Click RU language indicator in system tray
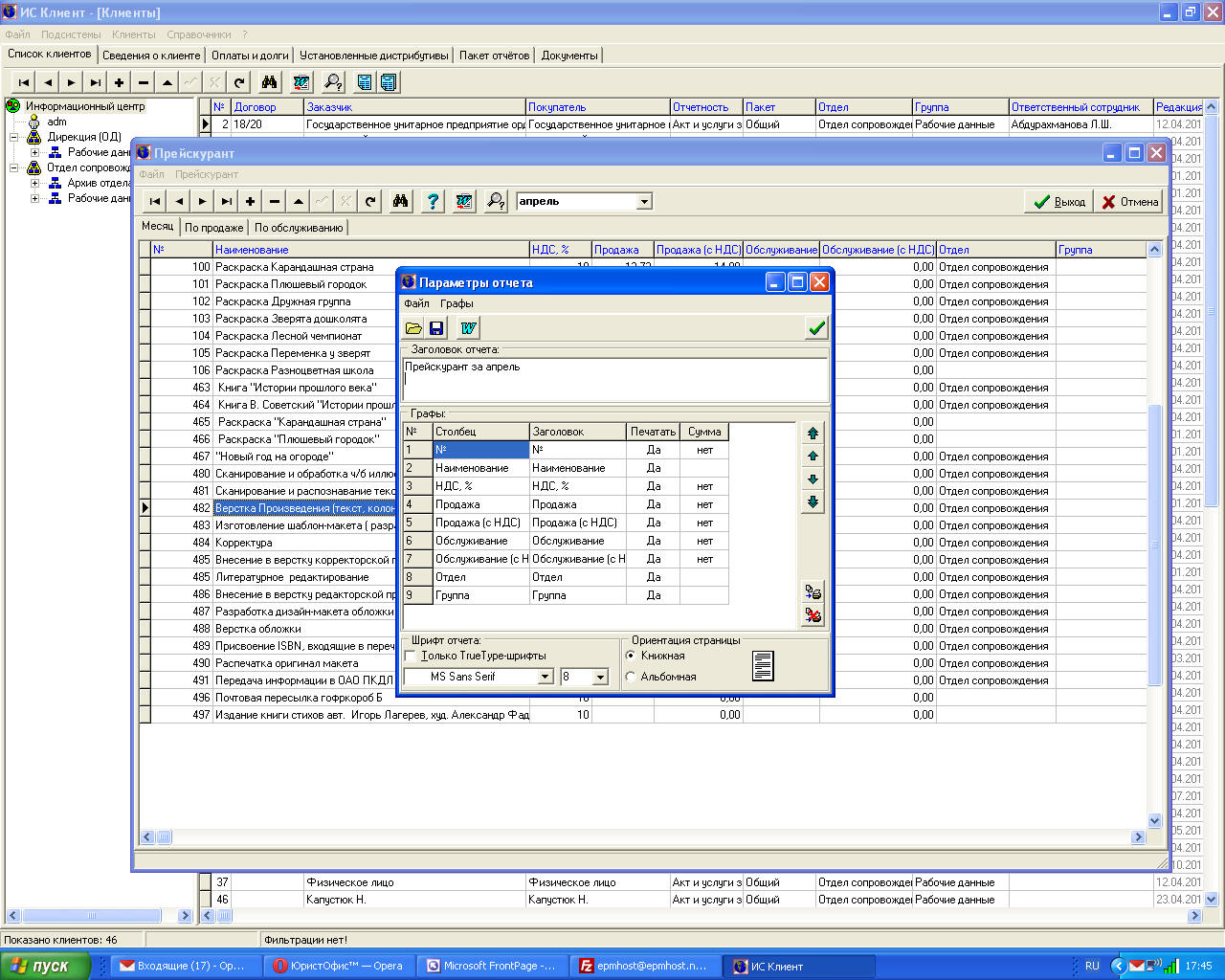The height and width of the screenshot is (980, 1225). point(1092,966)
